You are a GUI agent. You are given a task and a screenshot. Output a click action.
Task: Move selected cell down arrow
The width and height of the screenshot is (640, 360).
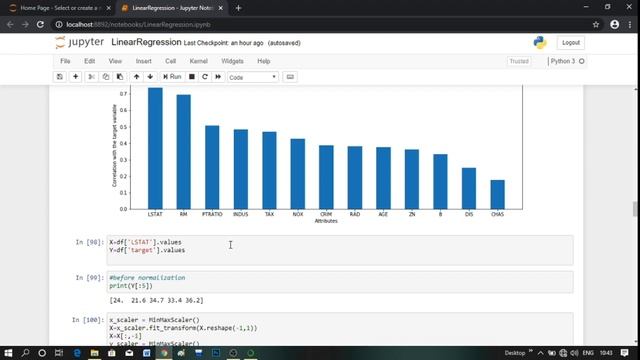150,77
